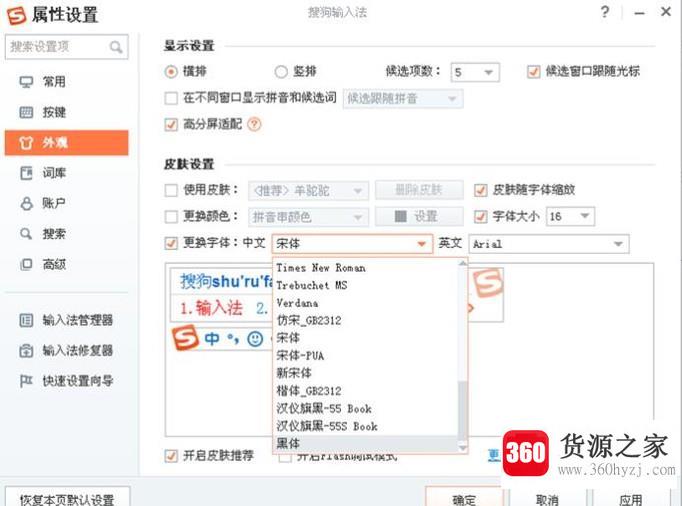Click font list scrollbar down arrow

[x=463, y=447]
